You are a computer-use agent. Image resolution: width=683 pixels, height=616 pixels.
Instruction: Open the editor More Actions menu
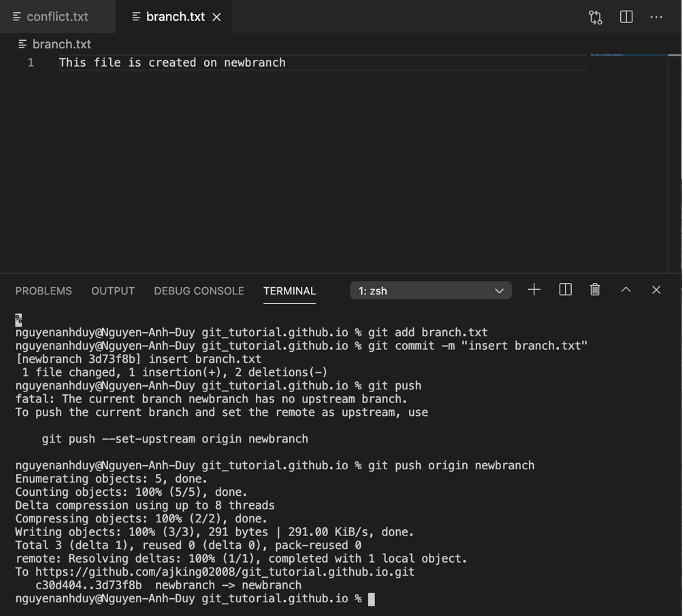656,17
